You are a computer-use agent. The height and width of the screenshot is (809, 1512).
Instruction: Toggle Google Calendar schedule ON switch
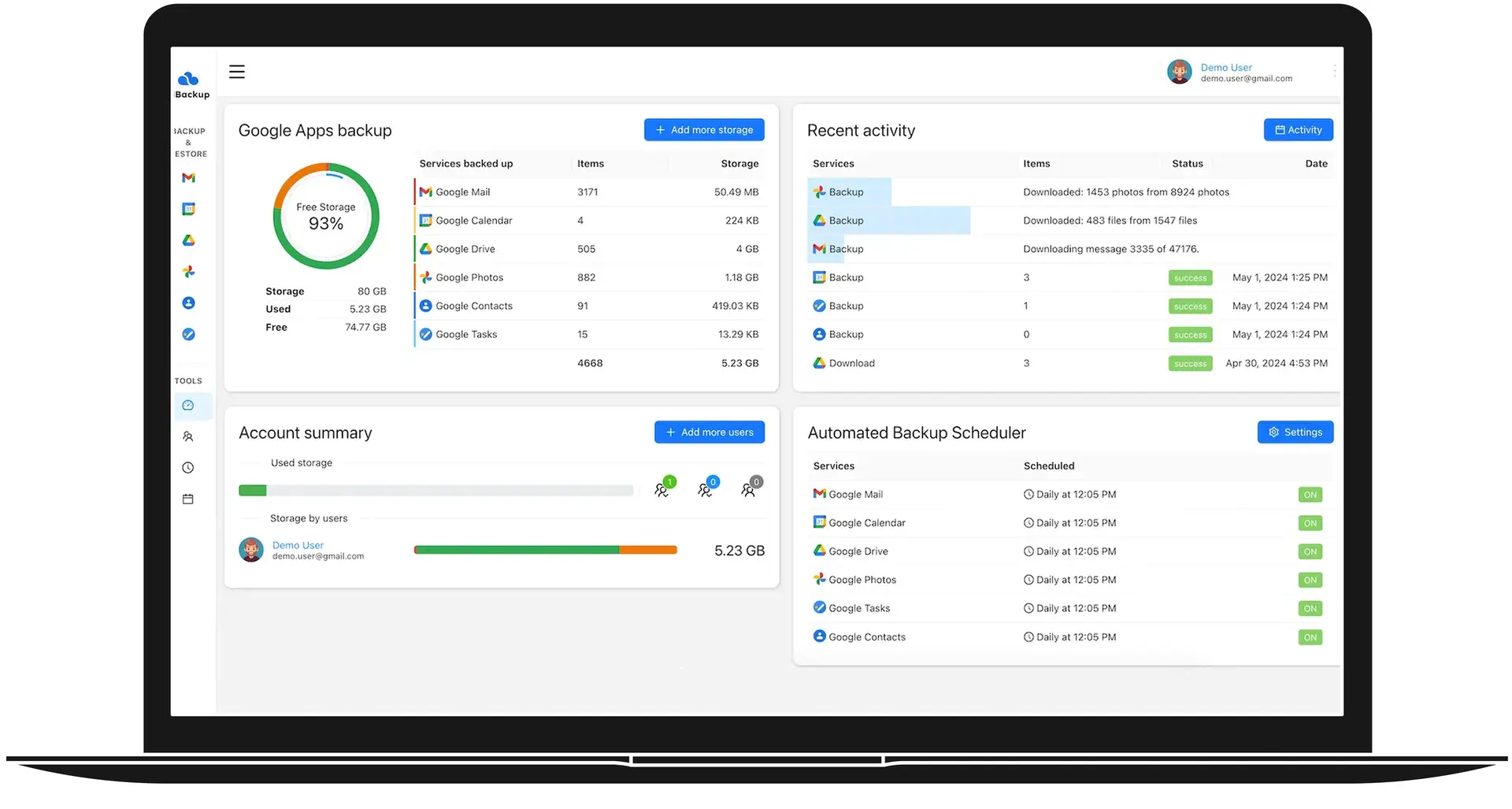pyautogui.click(x=1310, y=523)
